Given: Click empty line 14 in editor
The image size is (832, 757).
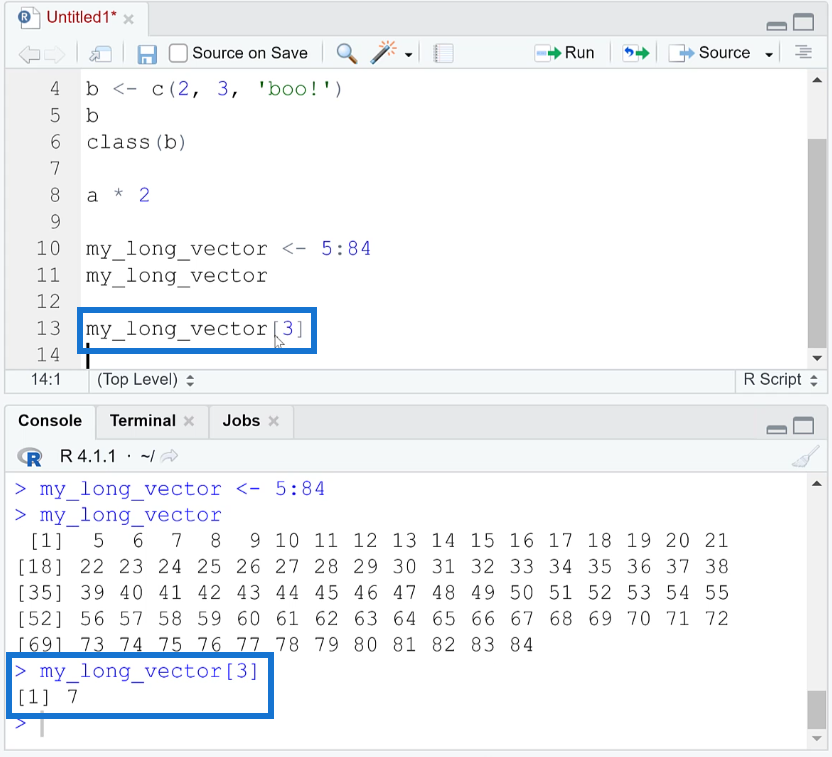Looking at the screenshot, I should tap(446, 355).
